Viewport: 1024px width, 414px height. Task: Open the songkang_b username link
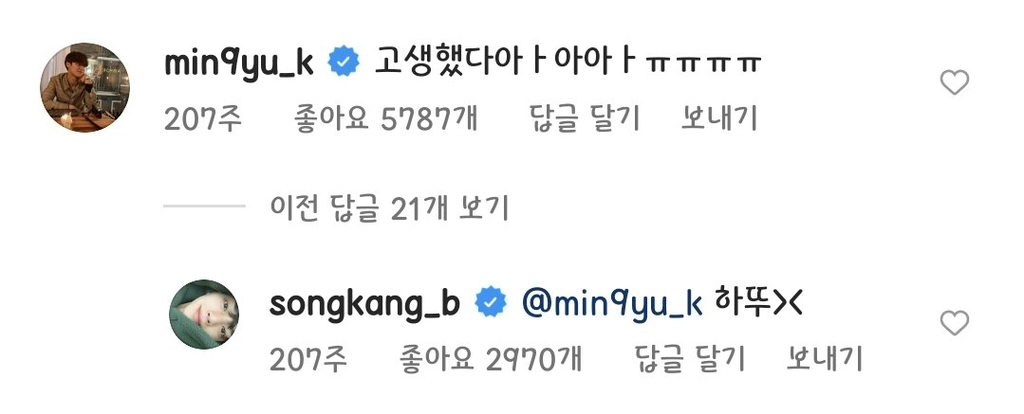364,304
